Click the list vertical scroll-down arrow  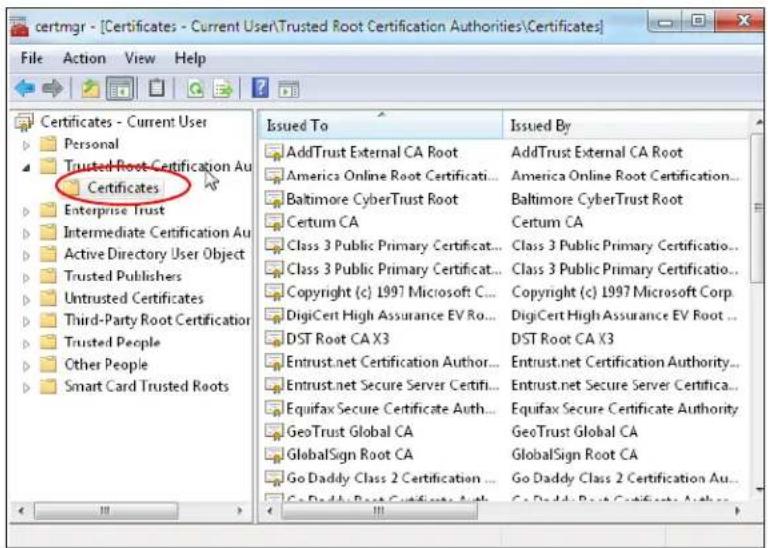pyautogui.click(x=759, y=488)
